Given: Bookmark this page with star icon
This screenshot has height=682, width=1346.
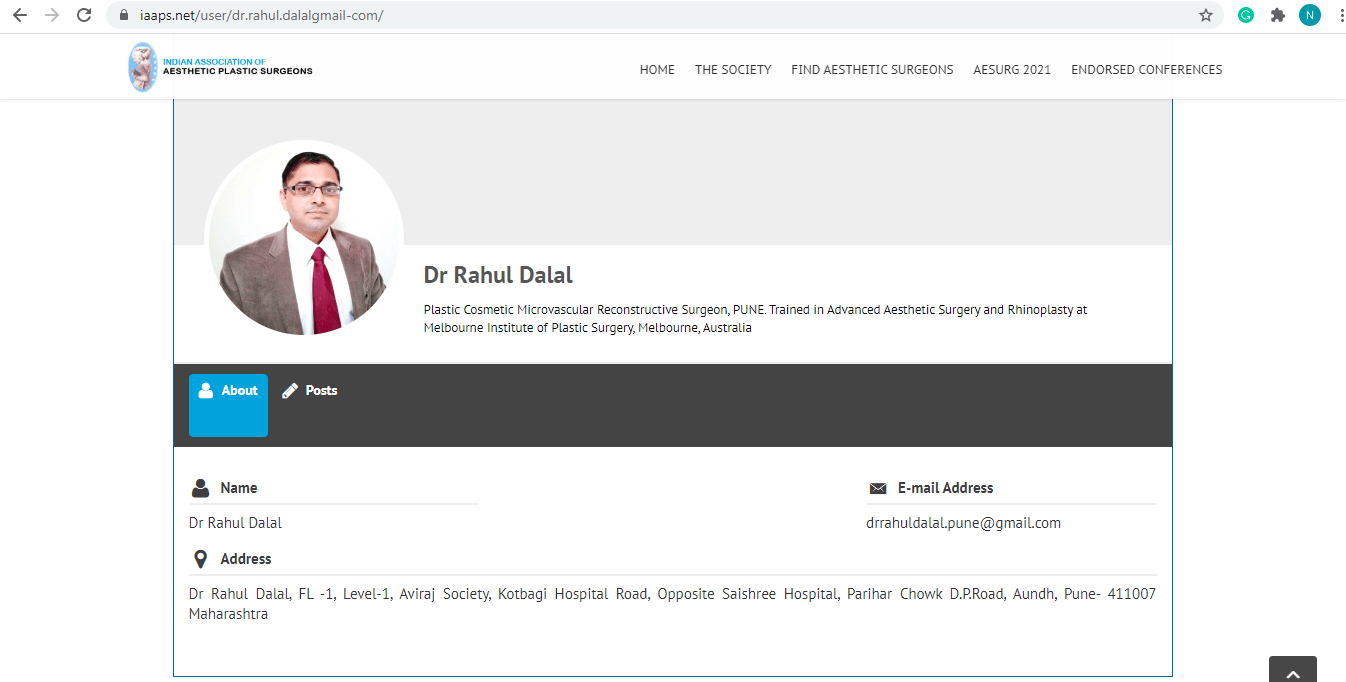Looking at the screenshot, I should (x=1206, y=16).
